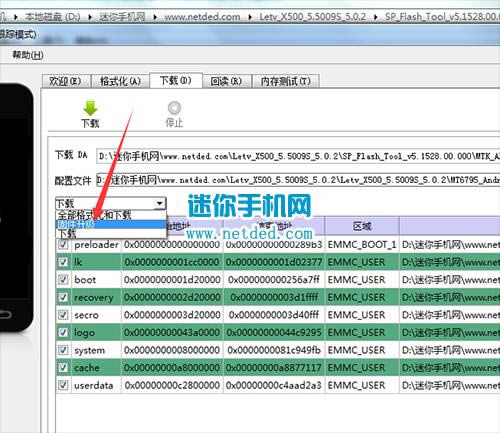The width and height of the screenshot is (500, 433).
Task: Expand breadcrumb arrow after www.netded.com
Action: pos(250,17)
